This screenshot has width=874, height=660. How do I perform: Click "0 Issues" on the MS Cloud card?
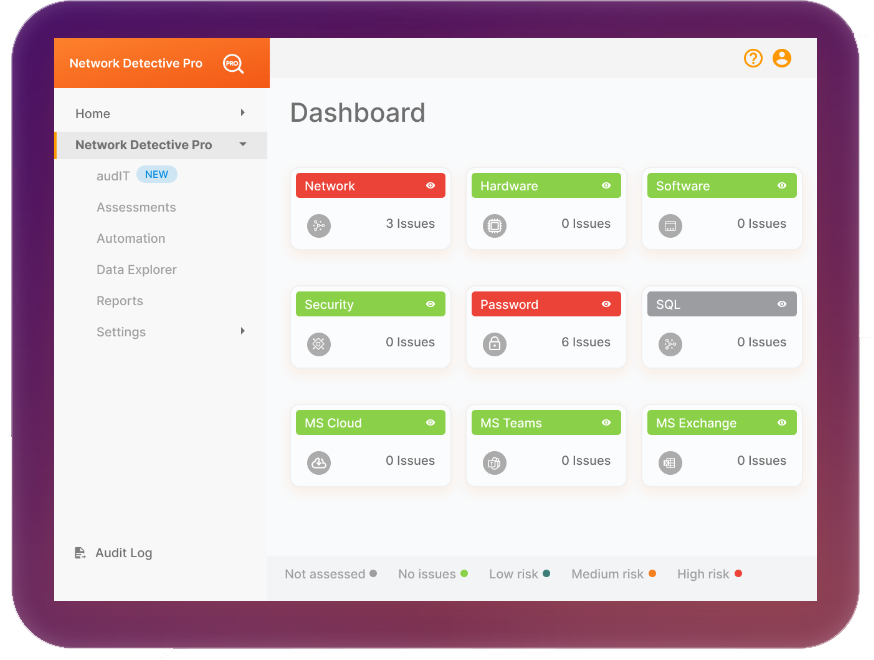(410, 461)
